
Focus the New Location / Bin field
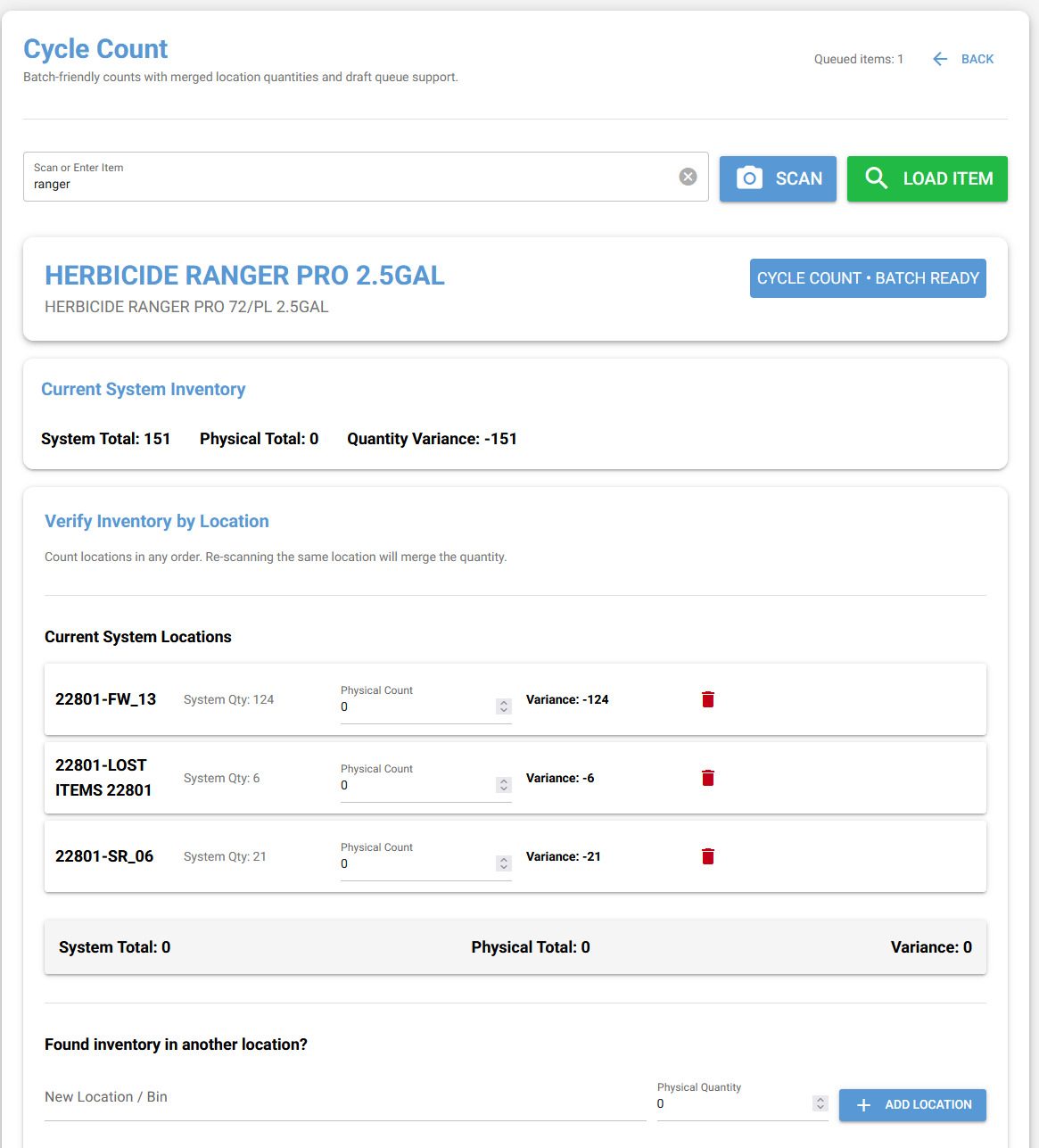[x=345, y=1097]
